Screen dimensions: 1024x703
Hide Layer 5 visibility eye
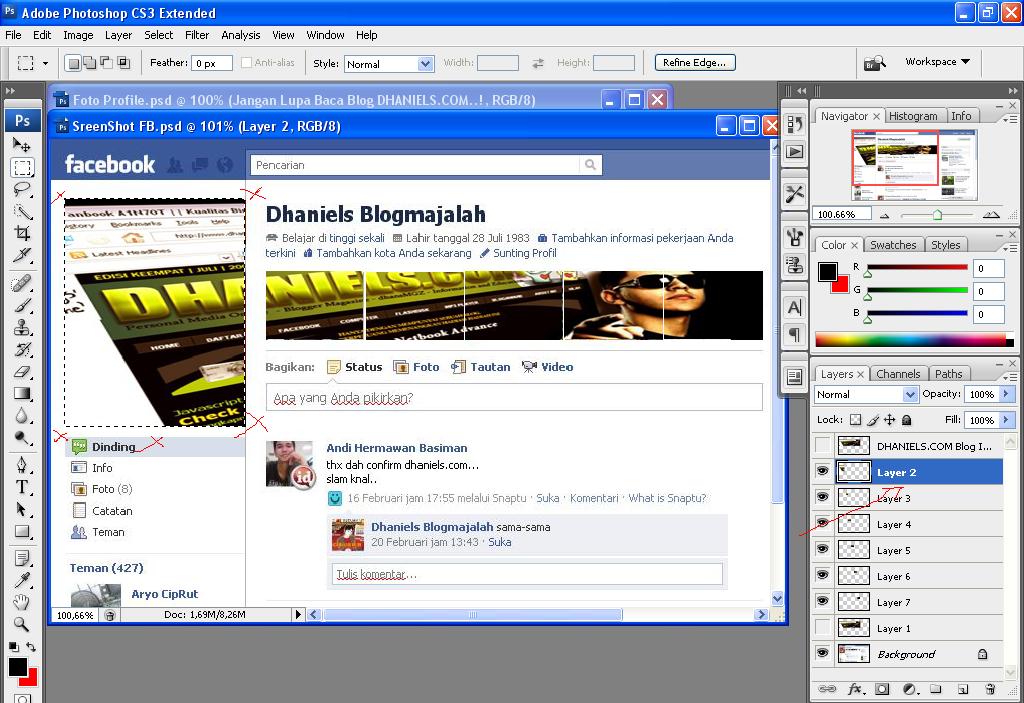[823, 549]
